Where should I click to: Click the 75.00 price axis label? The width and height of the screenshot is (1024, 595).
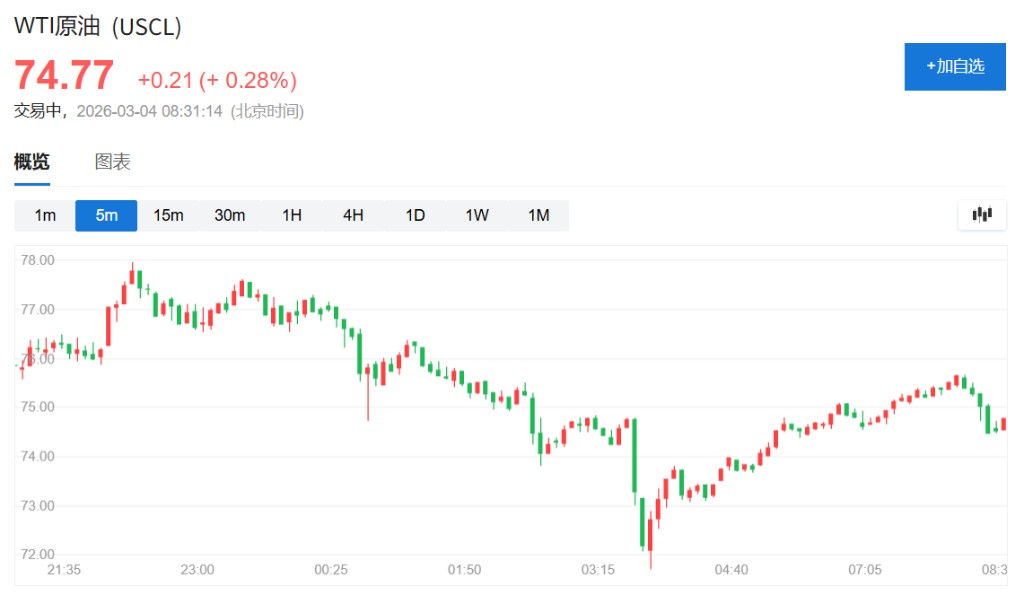point(38,407)
